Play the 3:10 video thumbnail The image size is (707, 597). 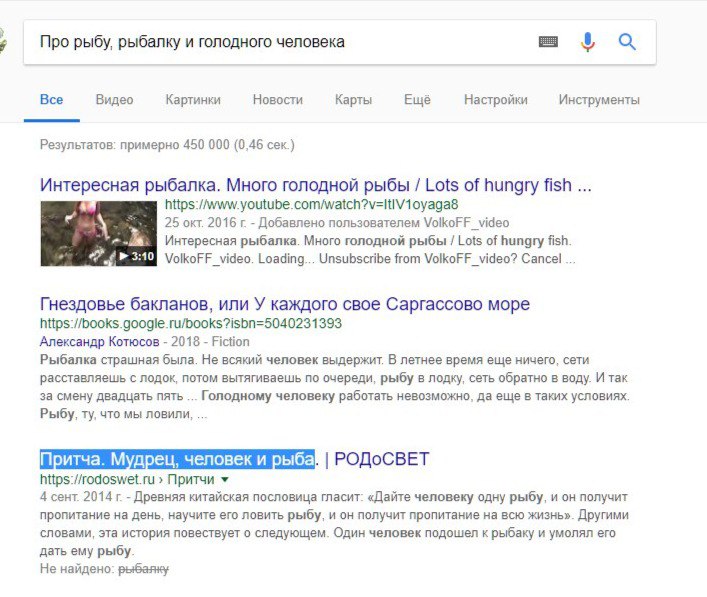(99, 233)
